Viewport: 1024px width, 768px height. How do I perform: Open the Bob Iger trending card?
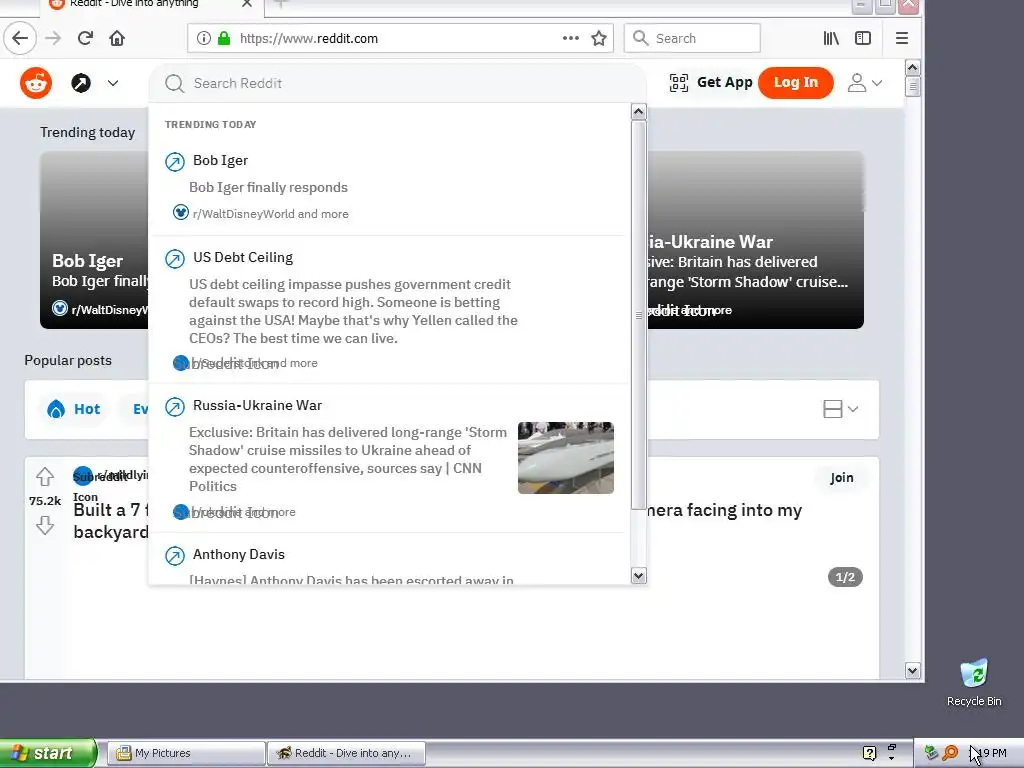pyautogui.click(x=95, y=240)
